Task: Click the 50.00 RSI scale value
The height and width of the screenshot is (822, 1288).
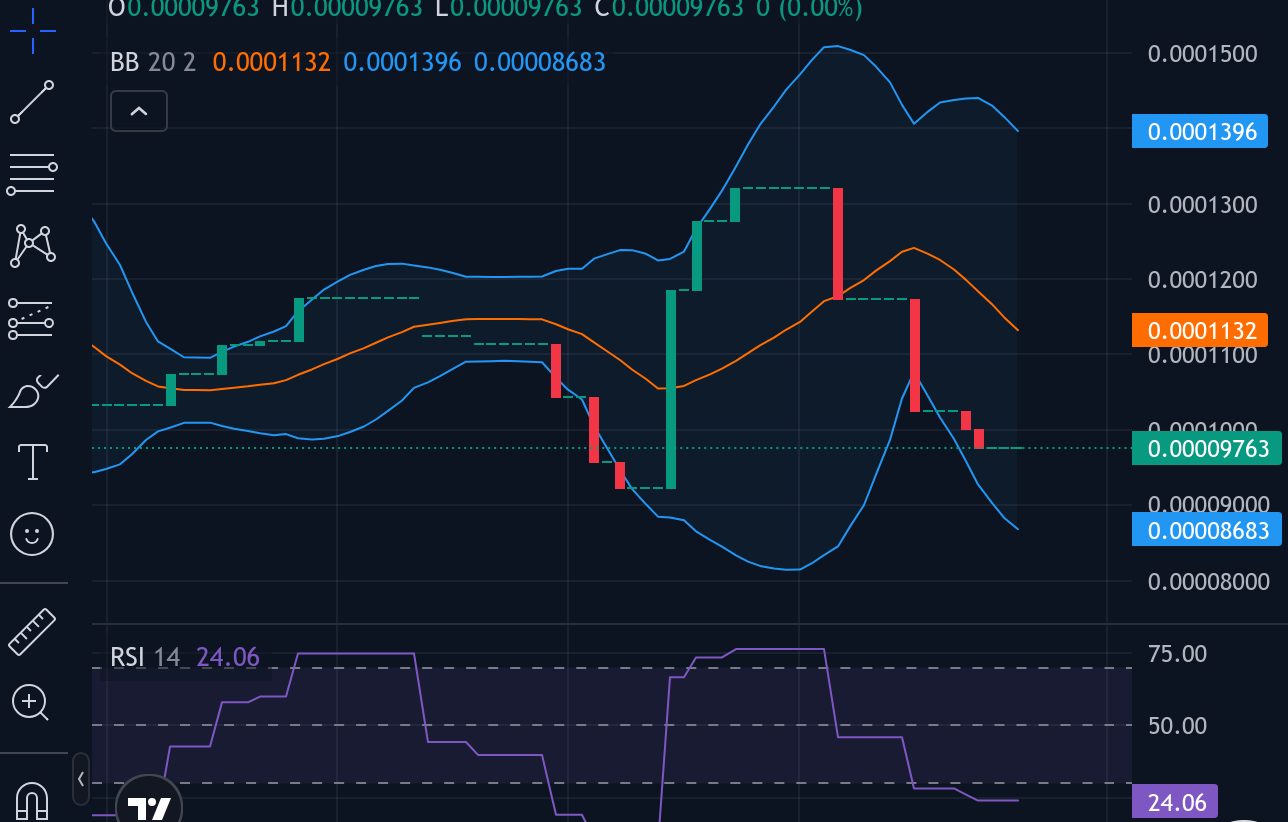Action: click(1177, 725)
